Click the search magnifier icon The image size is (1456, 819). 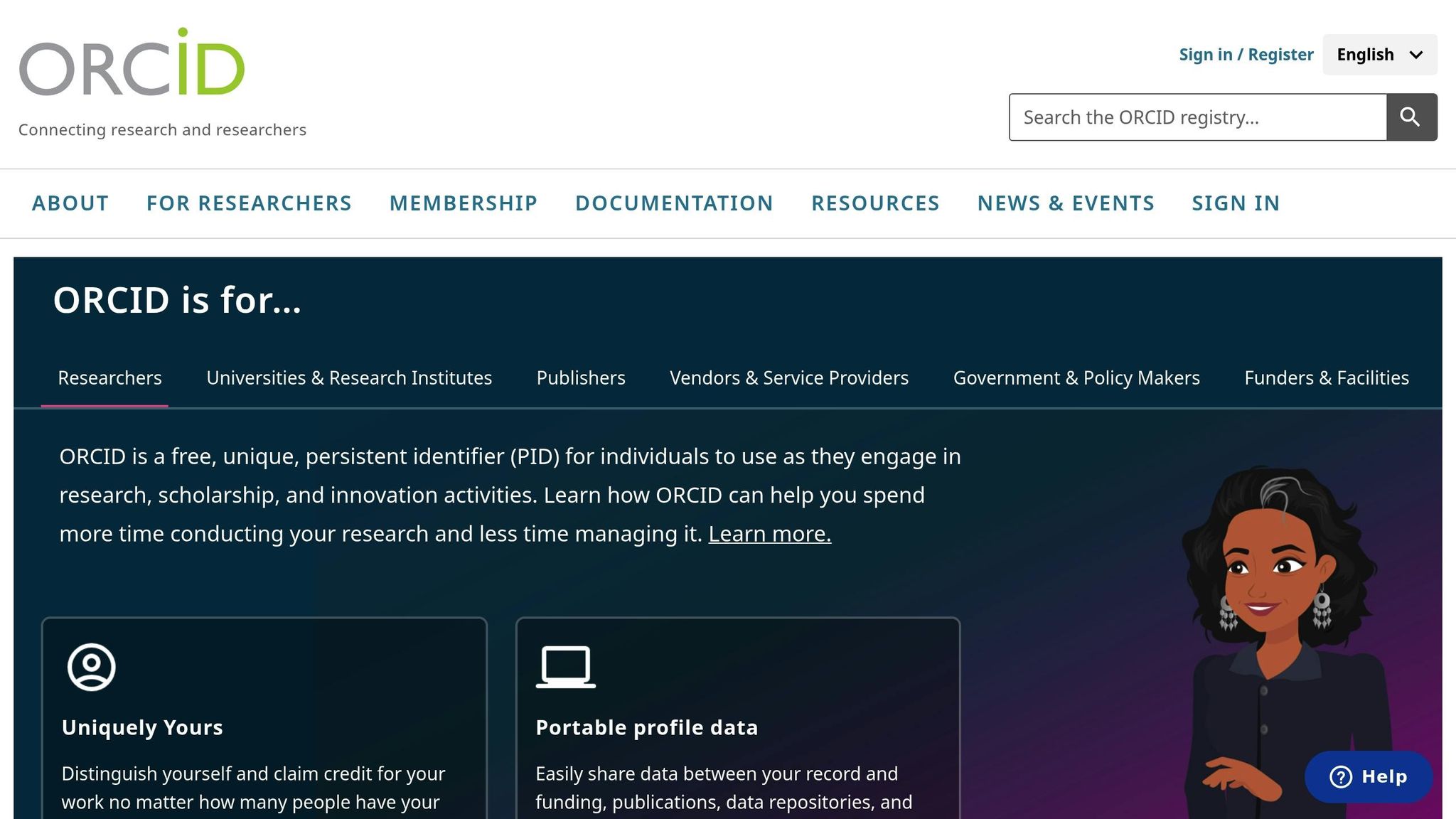point(1410,117)
